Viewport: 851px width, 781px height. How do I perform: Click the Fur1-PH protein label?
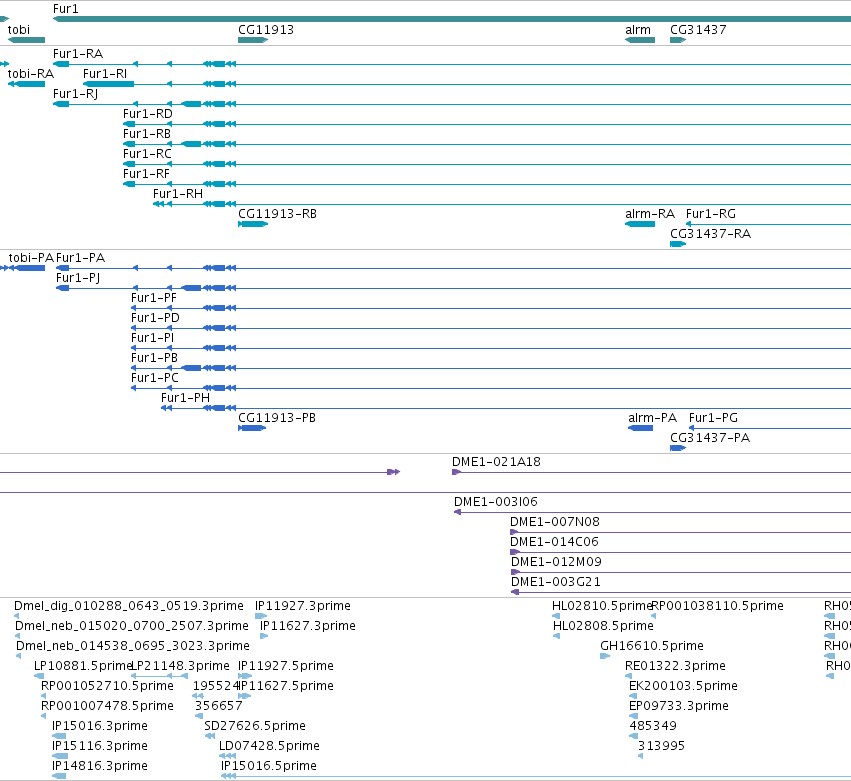click(186, 398)
